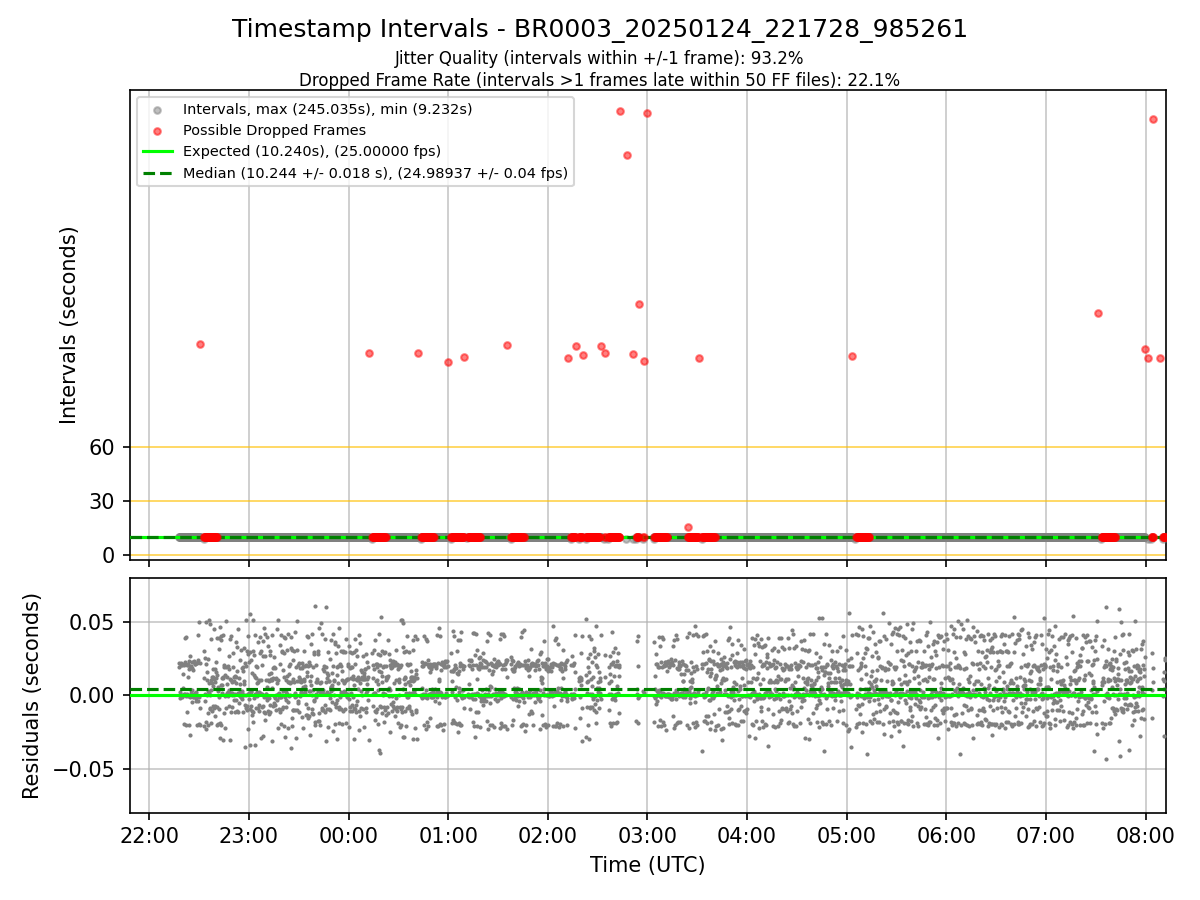Click the dropped-frame point just after 05:00
The height and width of the screenshot is (900, 1200).
pyautogui.click(x=852, y=356)
